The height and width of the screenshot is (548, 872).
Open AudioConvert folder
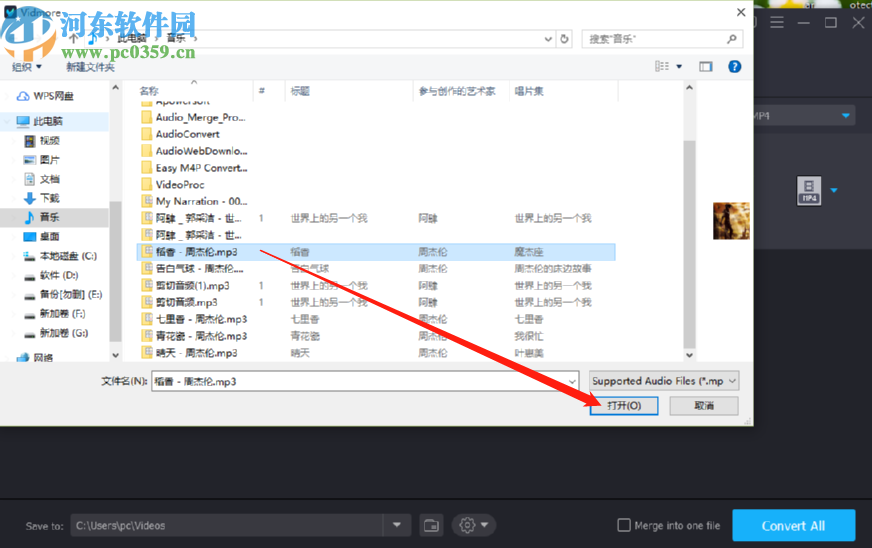coord(187,134)
